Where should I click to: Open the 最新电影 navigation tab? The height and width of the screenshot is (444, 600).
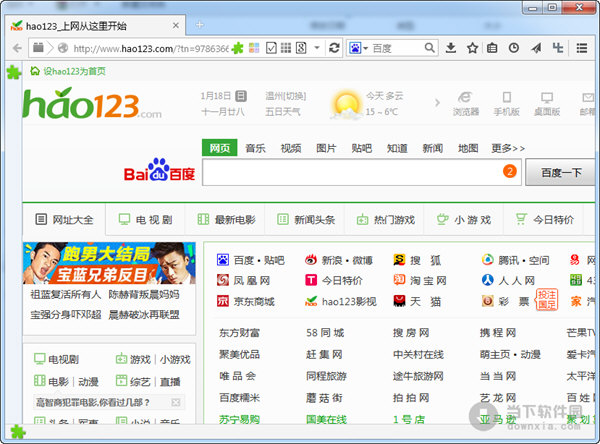(x=226, y=220)
